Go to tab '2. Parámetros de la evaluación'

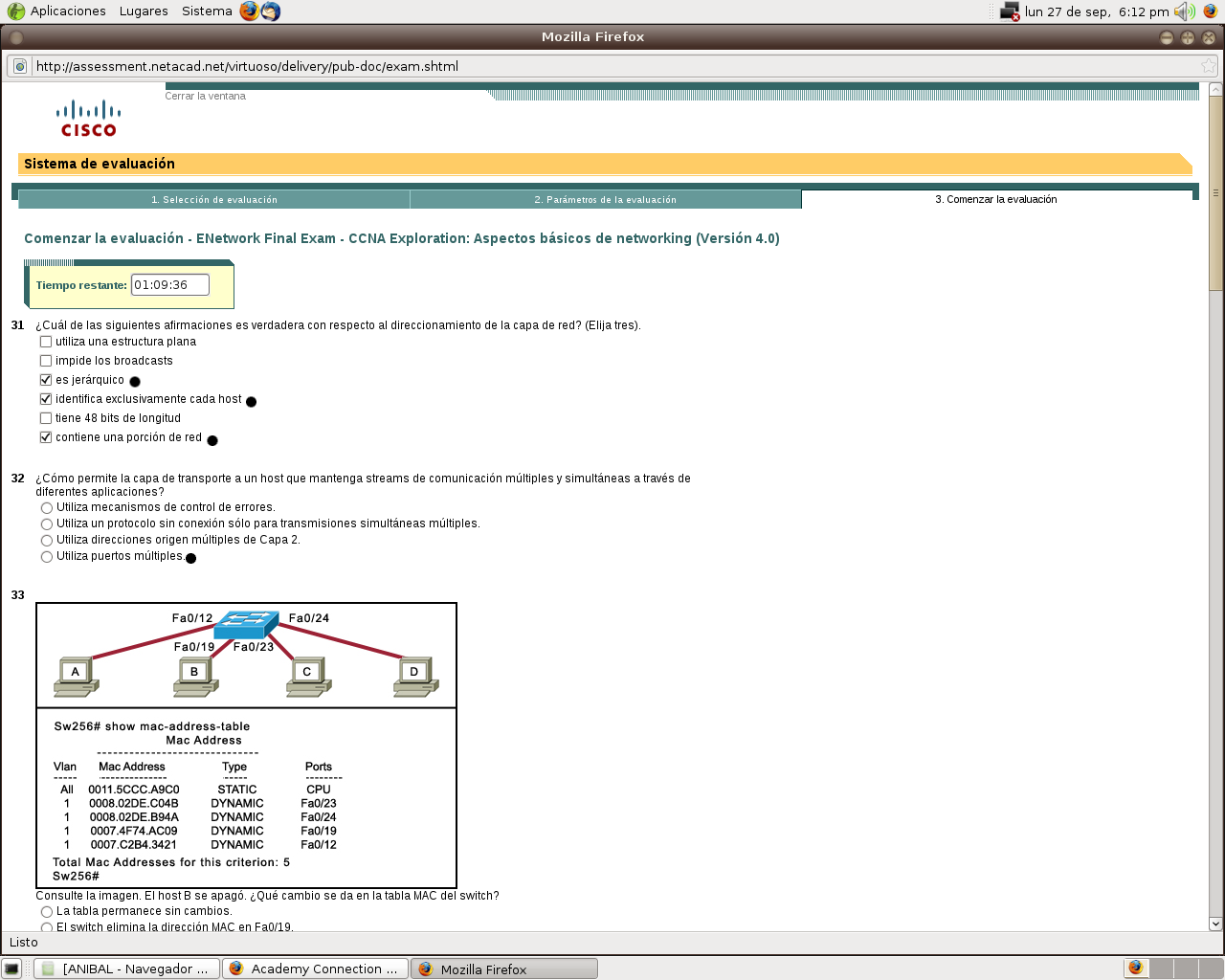606,200
